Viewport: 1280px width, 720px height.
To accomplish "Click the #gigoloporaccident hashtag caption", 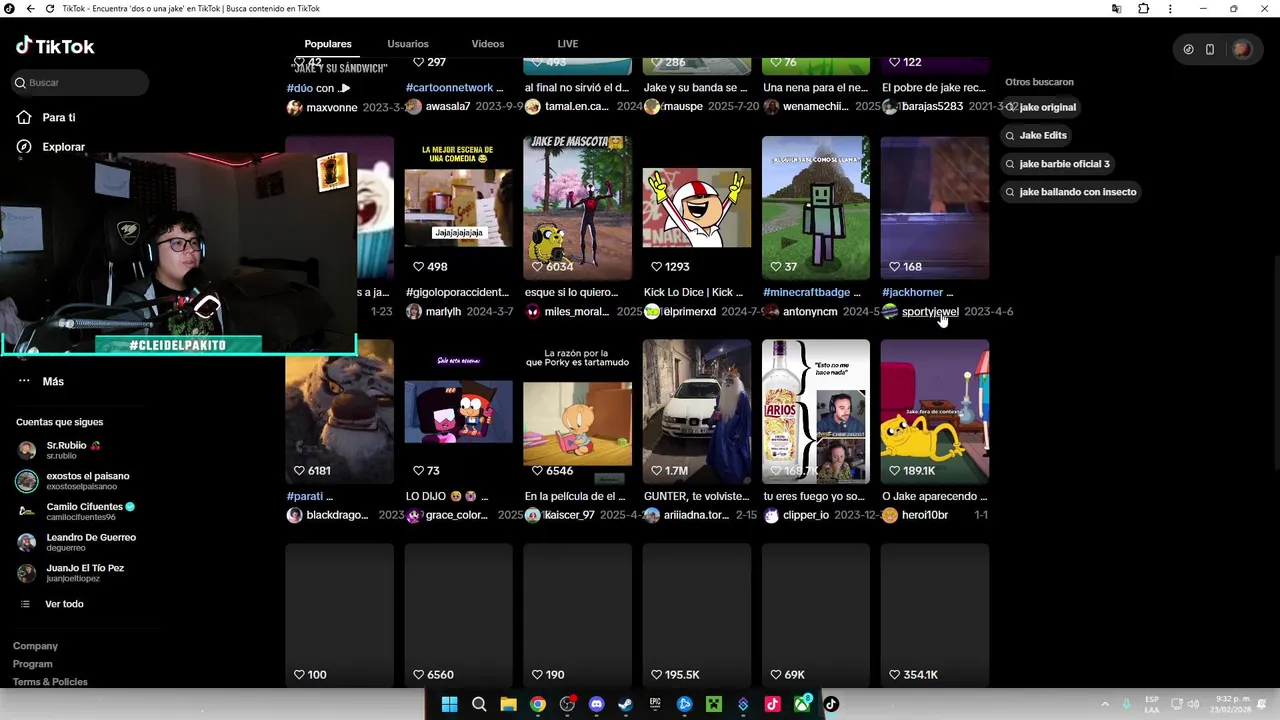I will tap(457, 292).
